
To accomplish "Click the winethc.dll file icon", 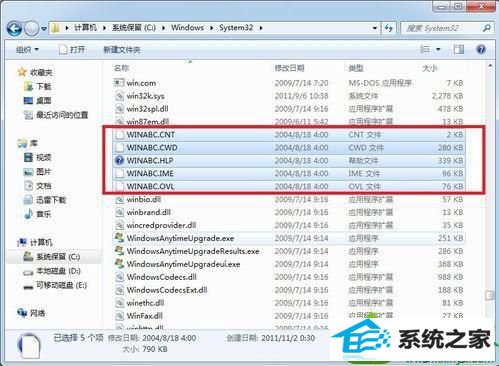I will coord(119,303).
